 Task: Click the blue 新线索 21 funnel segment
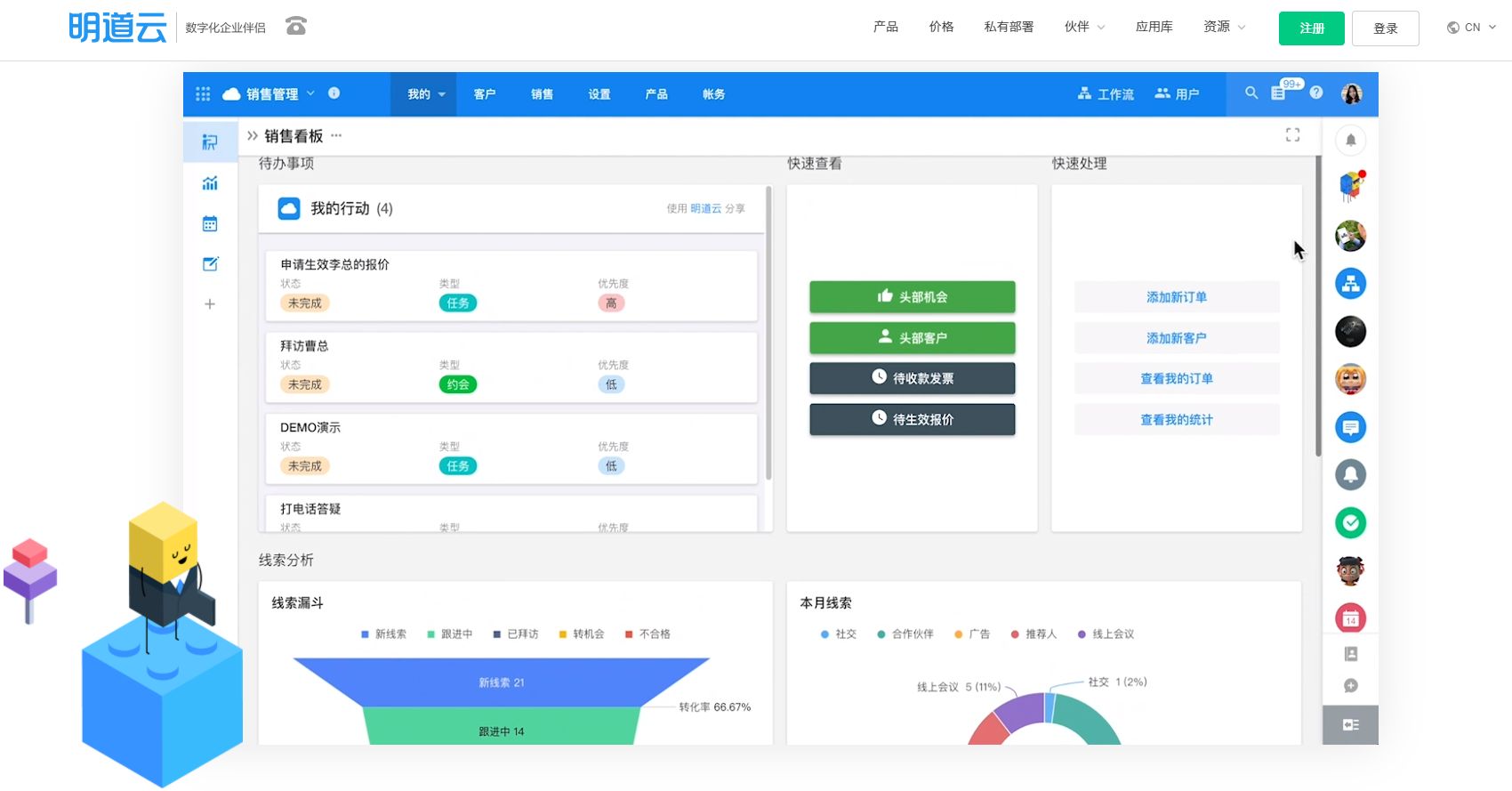(x=502, y=682)
